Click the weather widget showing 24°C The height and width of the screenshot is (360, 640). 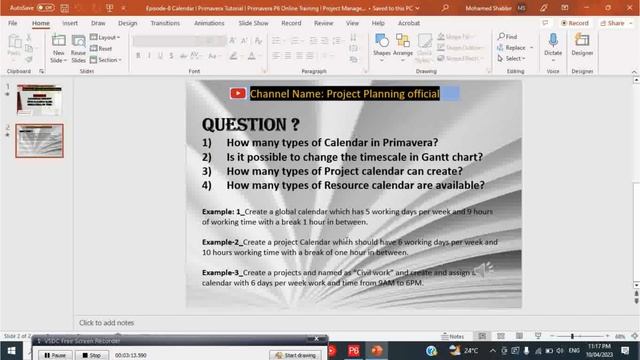tap(464, 351)
